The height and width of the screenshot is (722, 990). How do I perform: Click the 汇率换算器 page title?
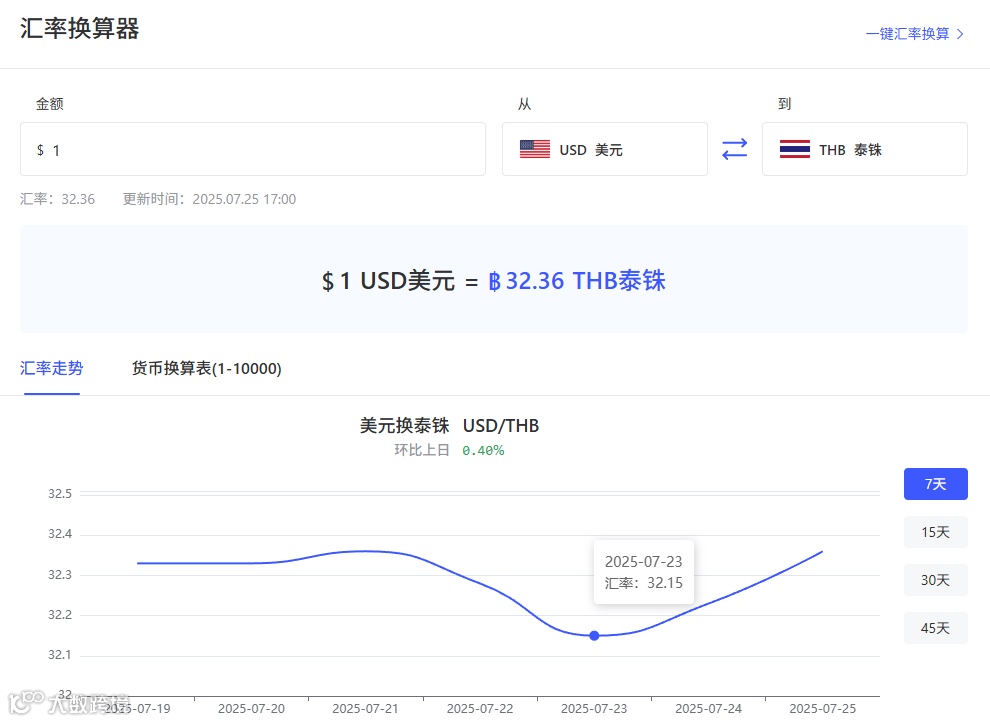pyautogui.click(x=80, y=28)
